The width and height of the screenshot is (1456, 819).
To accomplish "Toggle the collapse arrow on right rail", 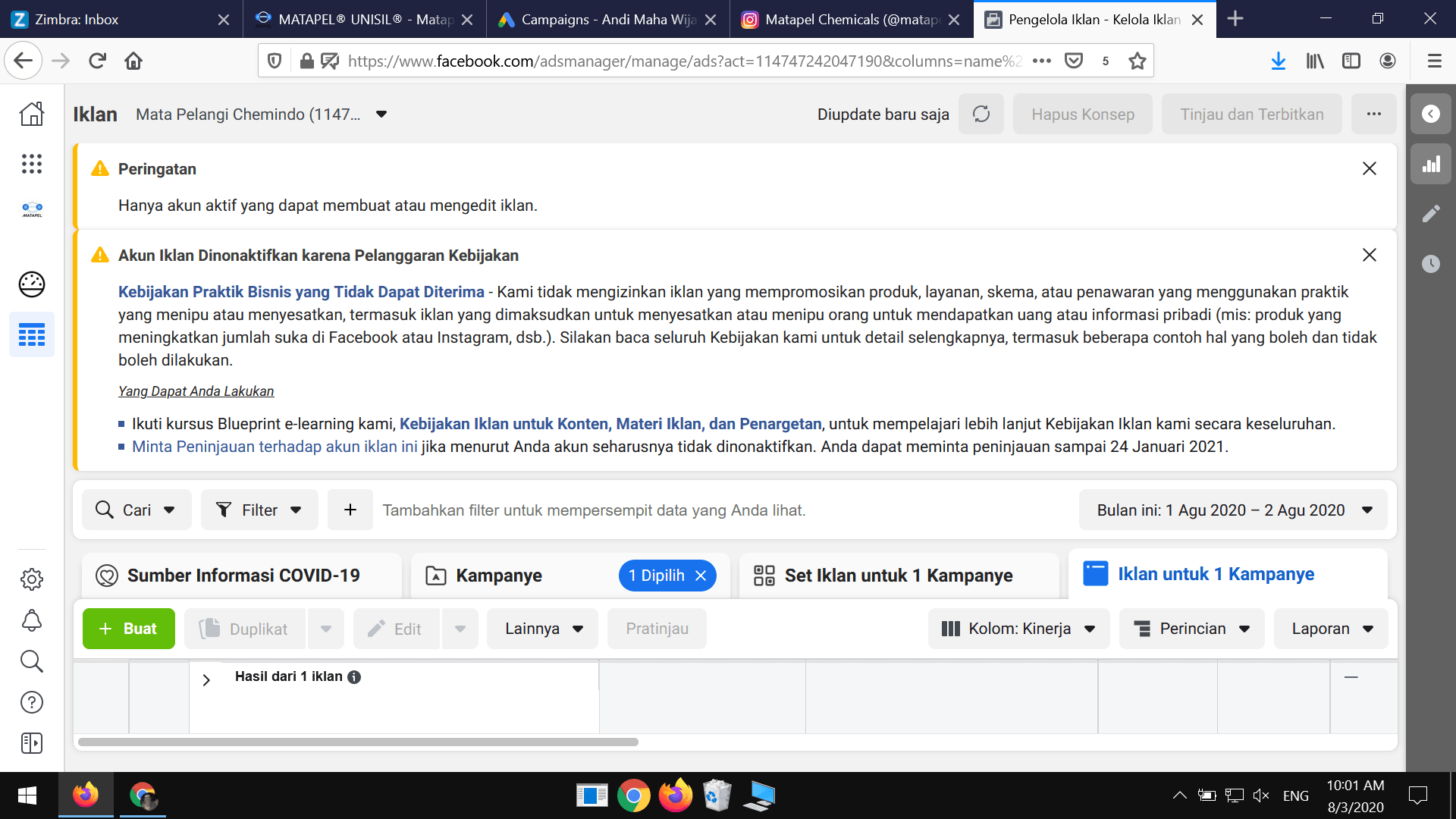I will click(x=1430, y=114).
